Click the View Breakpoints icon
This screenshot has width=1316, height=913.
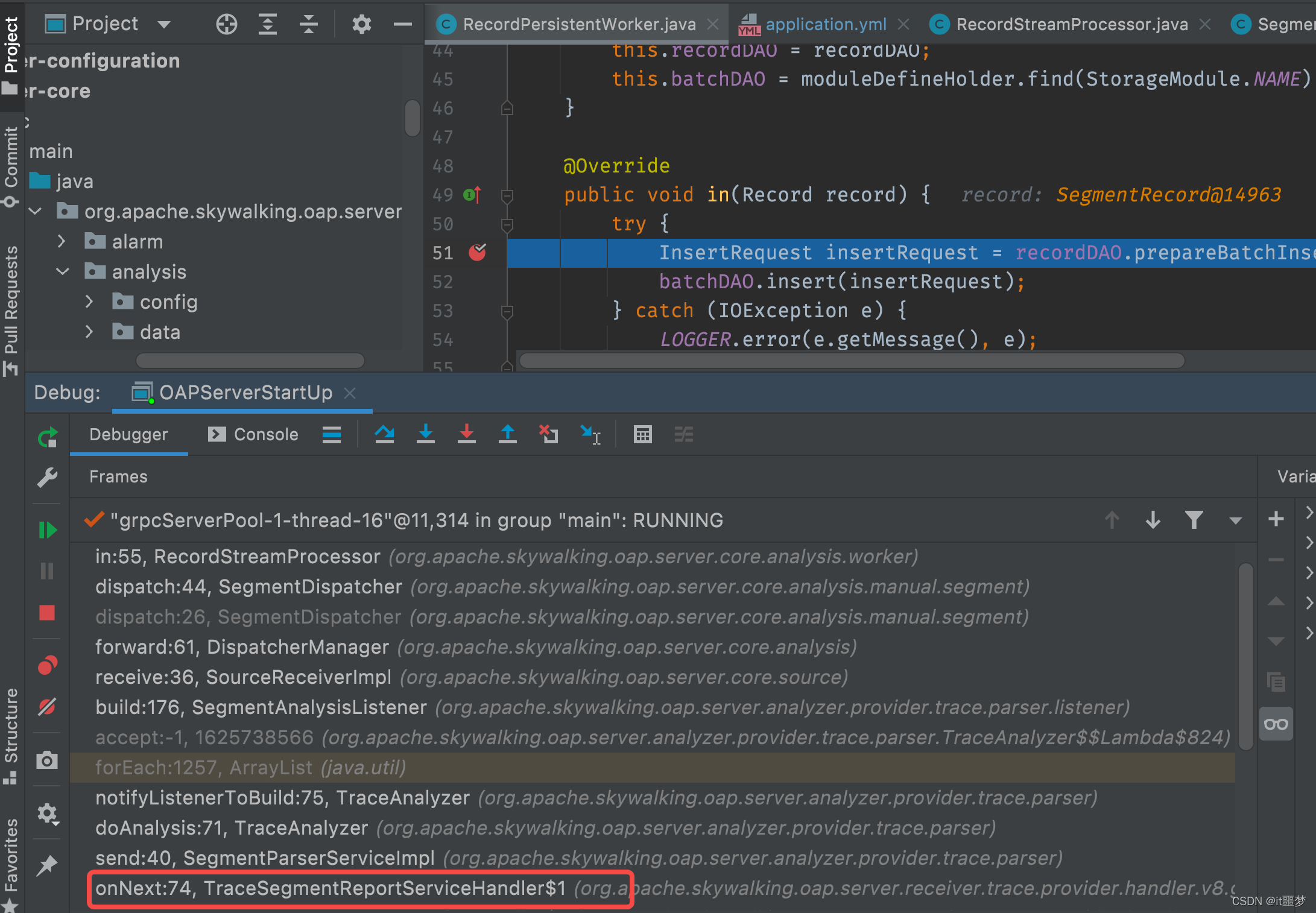pos(47,665)
